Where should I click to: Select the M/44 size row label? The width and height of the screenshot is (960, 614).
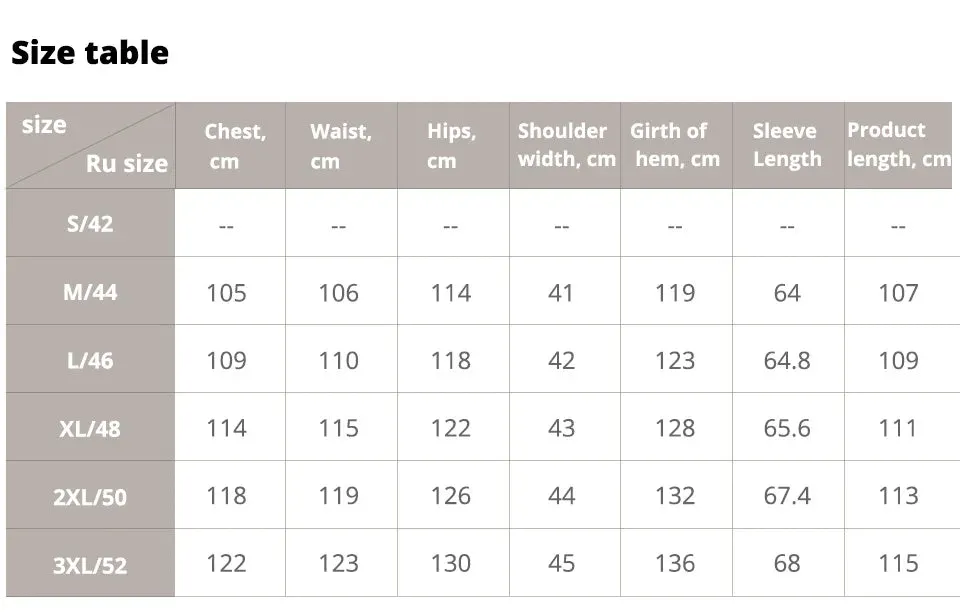click(91, 292)
